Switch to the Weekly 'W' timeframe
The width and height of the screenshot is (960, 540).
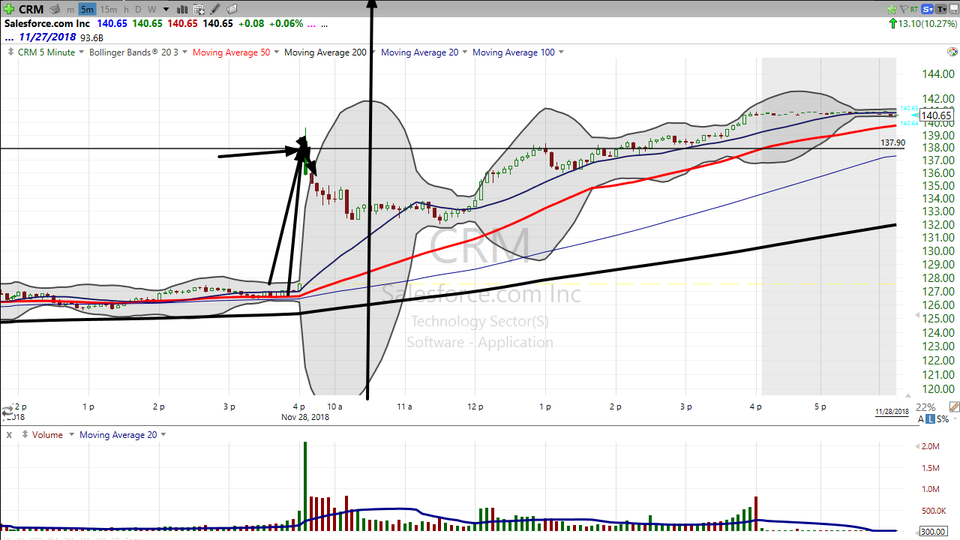[152, 9]
